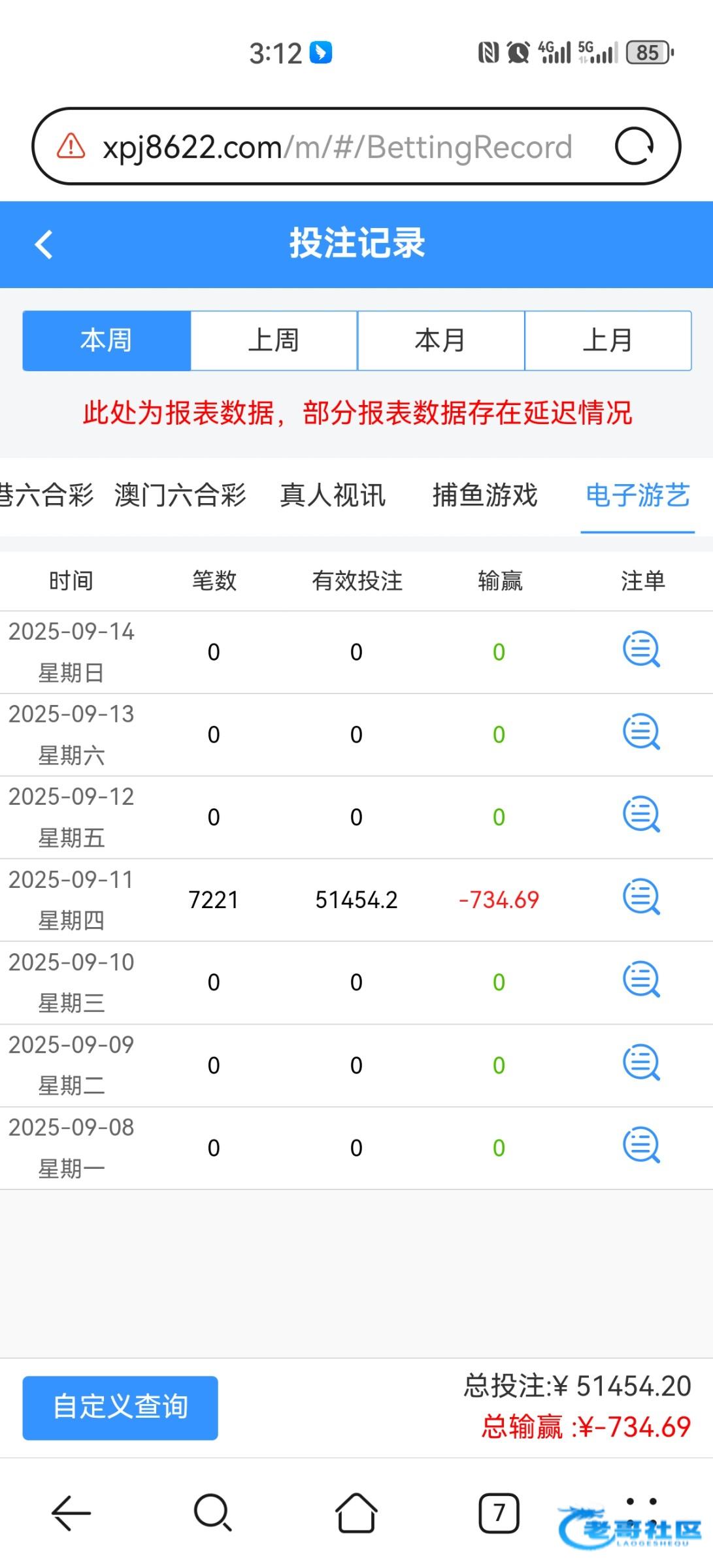Open bet details for 2025-09-09

(641, 1063)
